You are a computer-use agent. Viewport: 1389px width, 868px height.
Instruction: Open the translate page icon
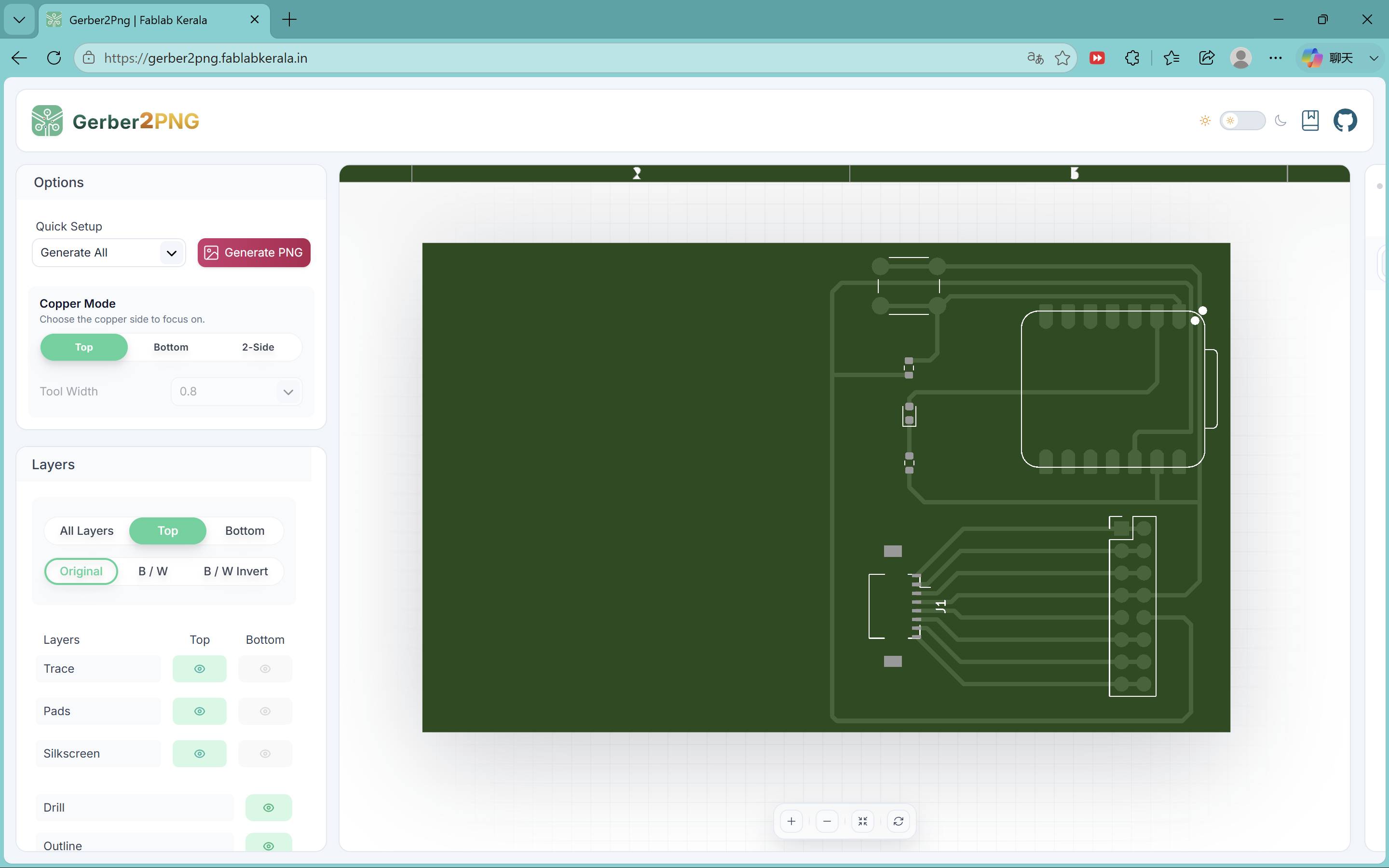[x=1035, y=58]
